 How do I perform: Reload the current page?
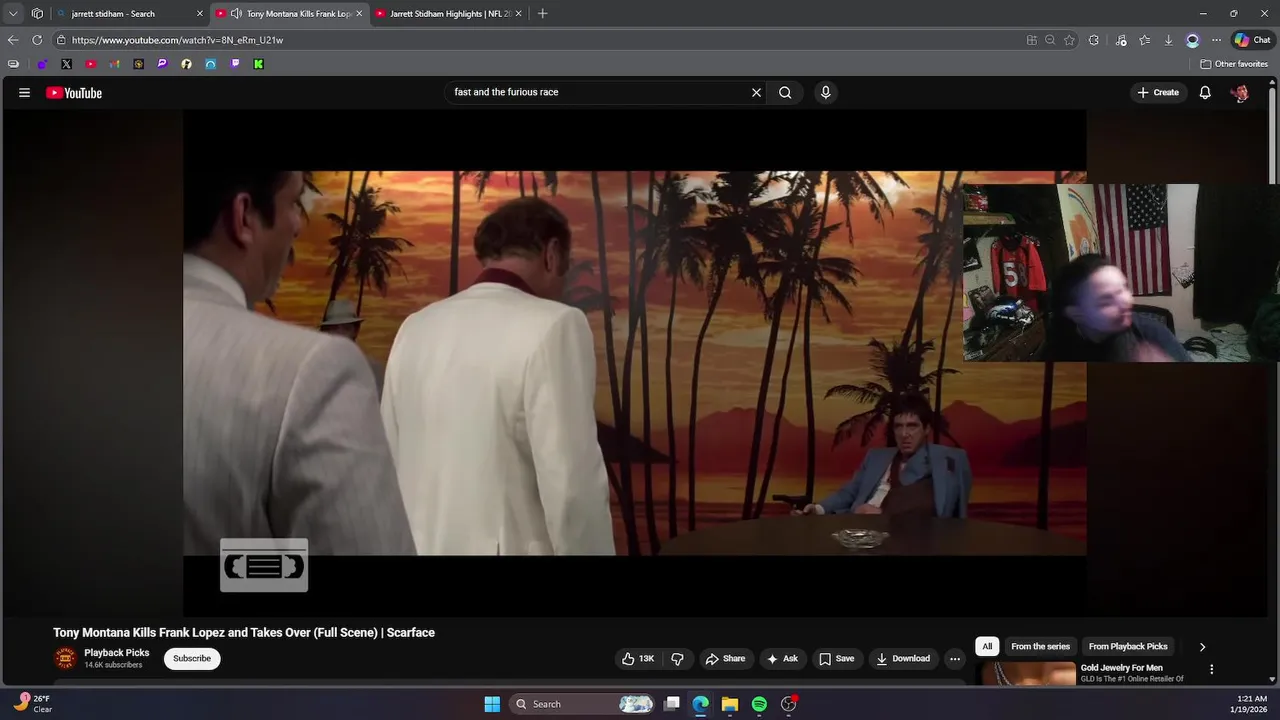tap(37, 40)
